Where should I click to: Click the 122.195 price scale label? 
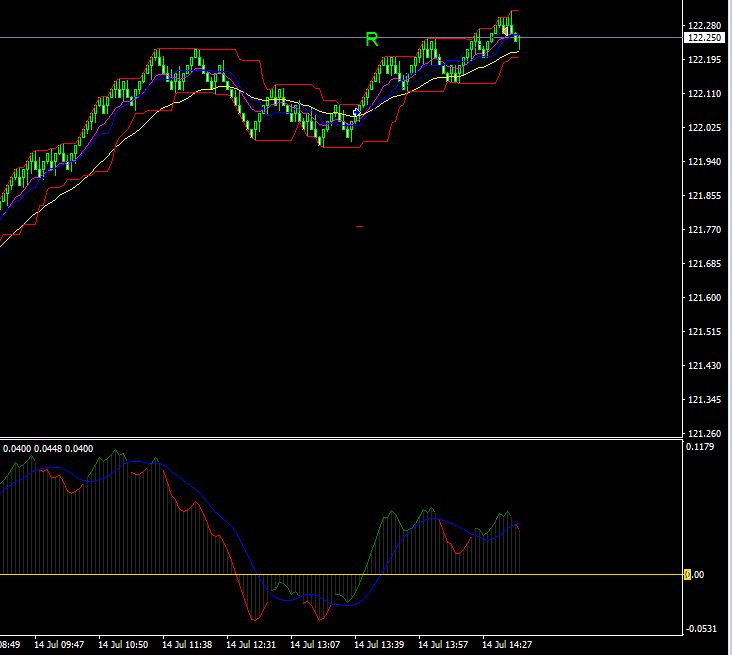tap(704, 60)
